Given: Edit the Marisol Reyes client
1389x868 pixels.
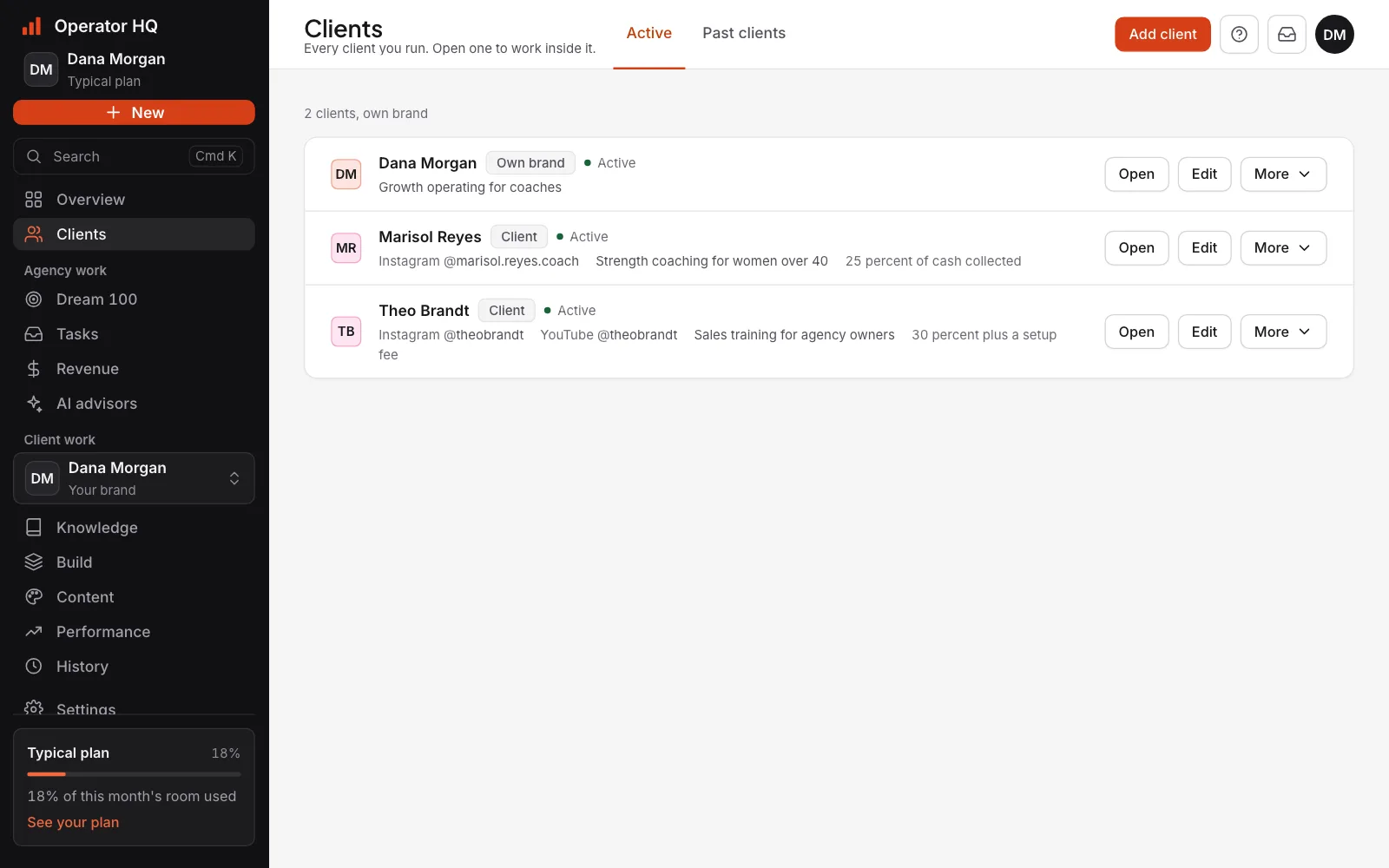Looking at the screenshot, I should 1204,248.
